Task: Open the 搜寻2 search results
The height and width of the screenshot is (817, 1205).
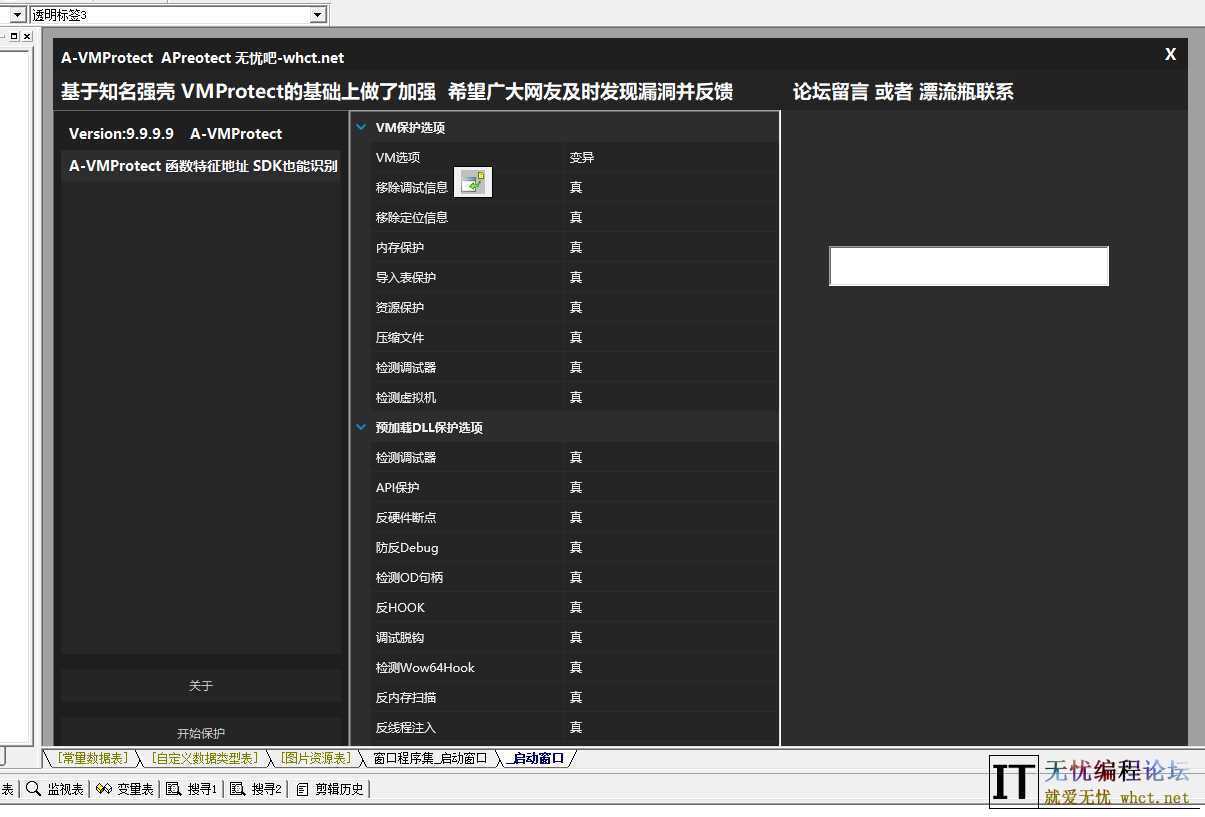Action: (256, 789)
